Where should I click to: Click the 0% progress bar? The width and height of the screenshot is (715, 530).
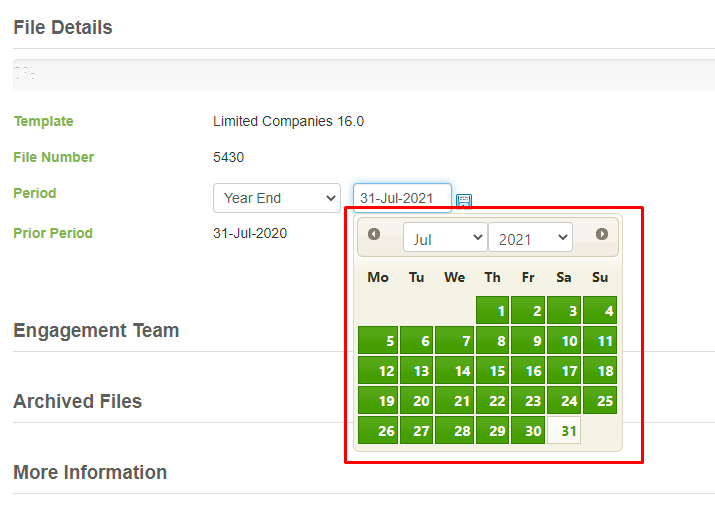coord(364,75)
